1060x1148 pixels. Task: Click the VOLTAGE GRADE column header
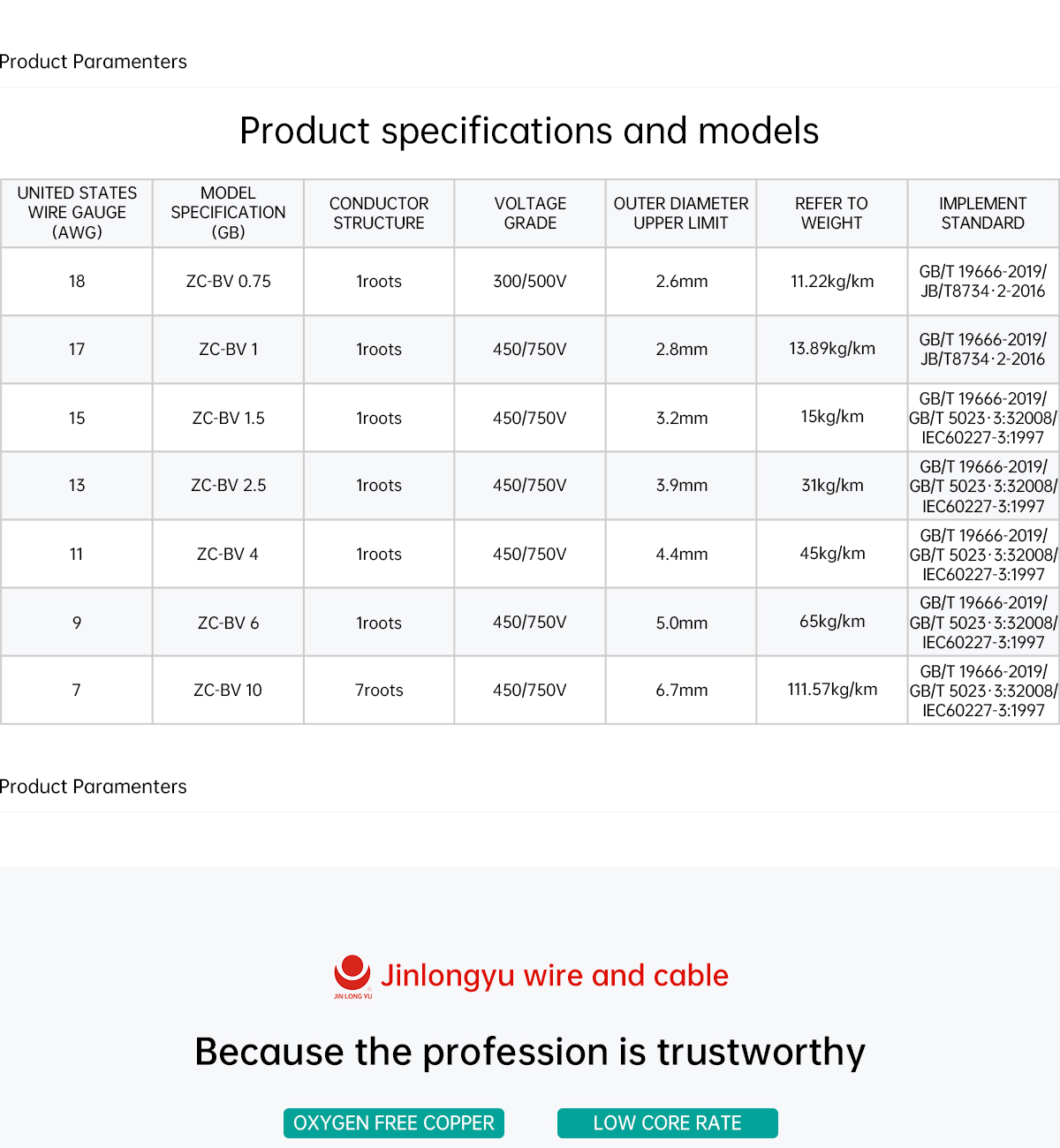coord(530,213)
